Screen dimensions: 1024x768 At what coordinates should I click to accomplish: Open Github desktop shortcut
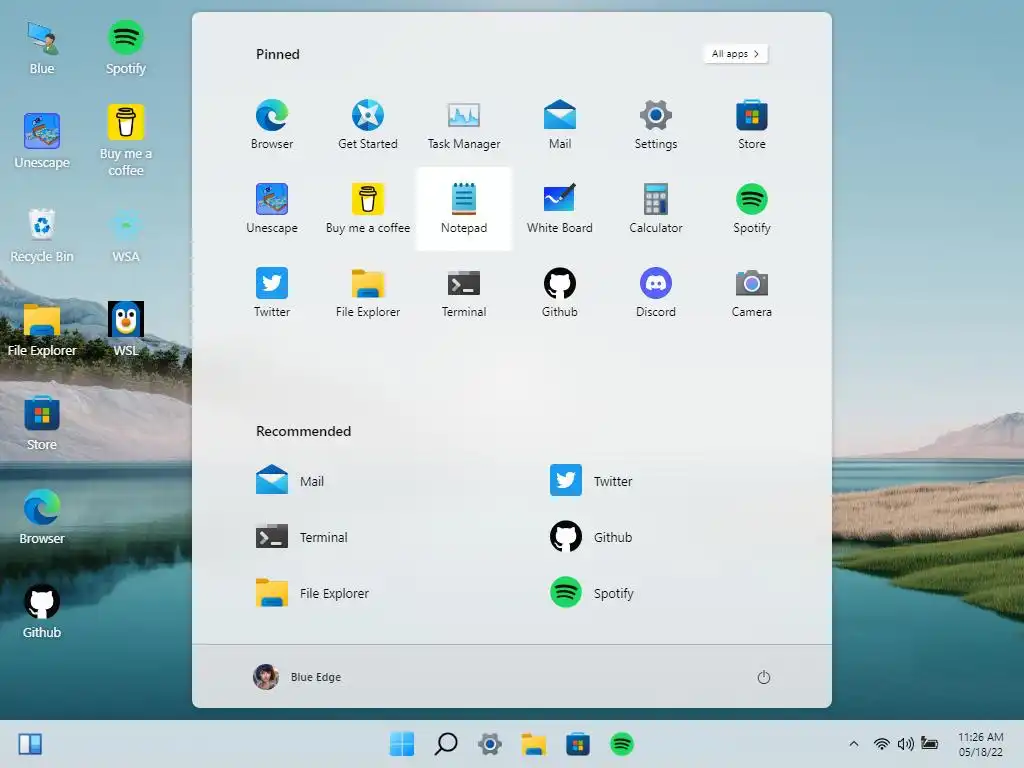42,611
